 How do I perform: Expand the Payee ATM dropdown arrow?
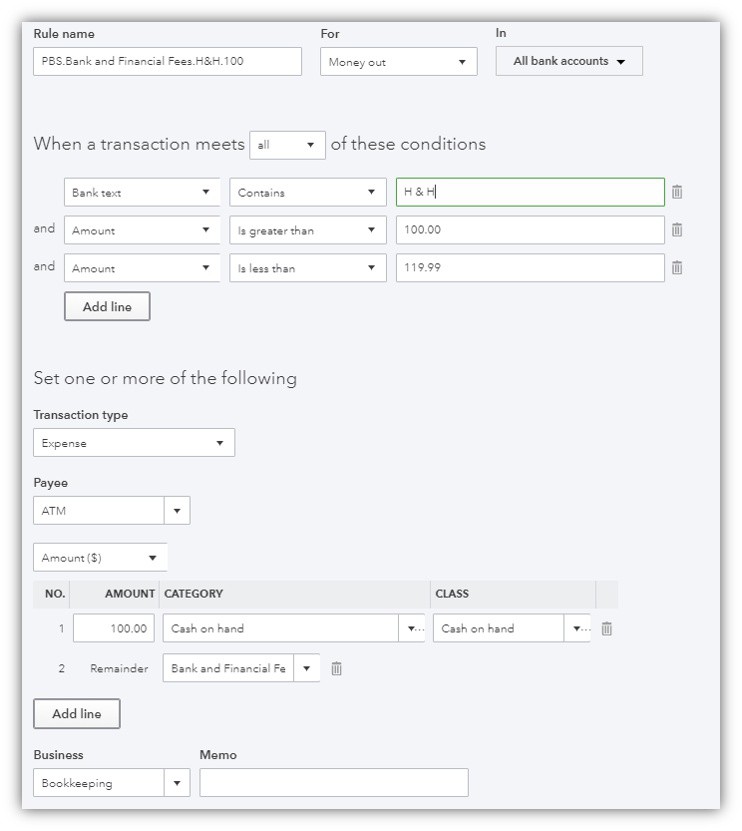point(177,510)
